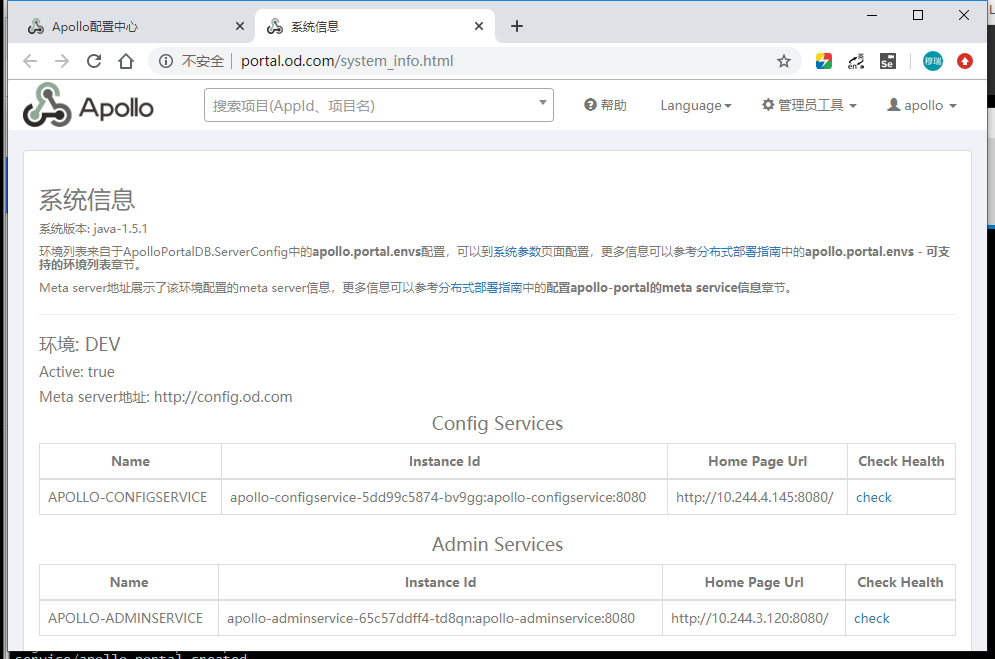The width and height of the screenshot is (995, 659).
Task: Click the Config Services table title
Action: [x=498, y=423]
